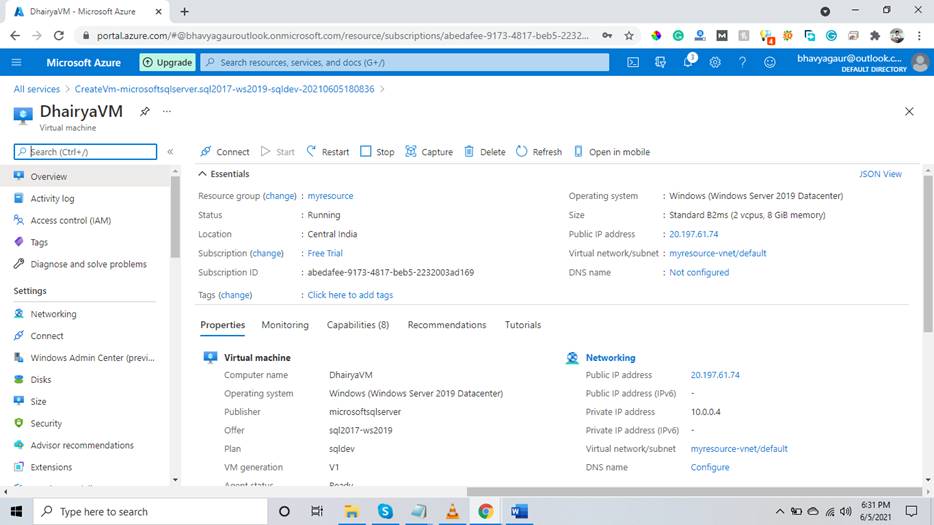Click change next to Subscription
Screen dimensions: 934x525
(x=267, y=253)
